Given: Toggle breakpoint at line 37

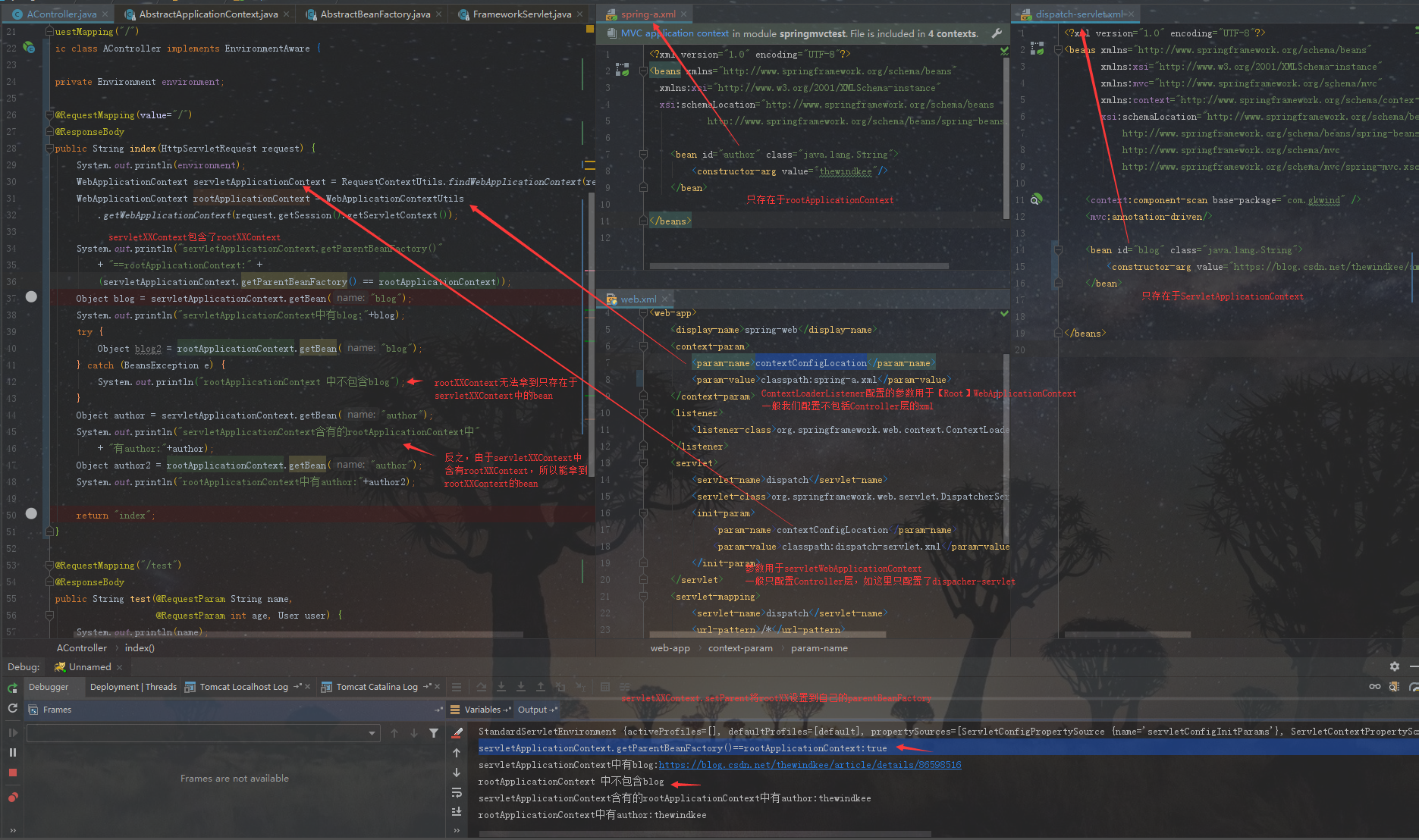Looking at the screenshot, I should coord(31,297).
